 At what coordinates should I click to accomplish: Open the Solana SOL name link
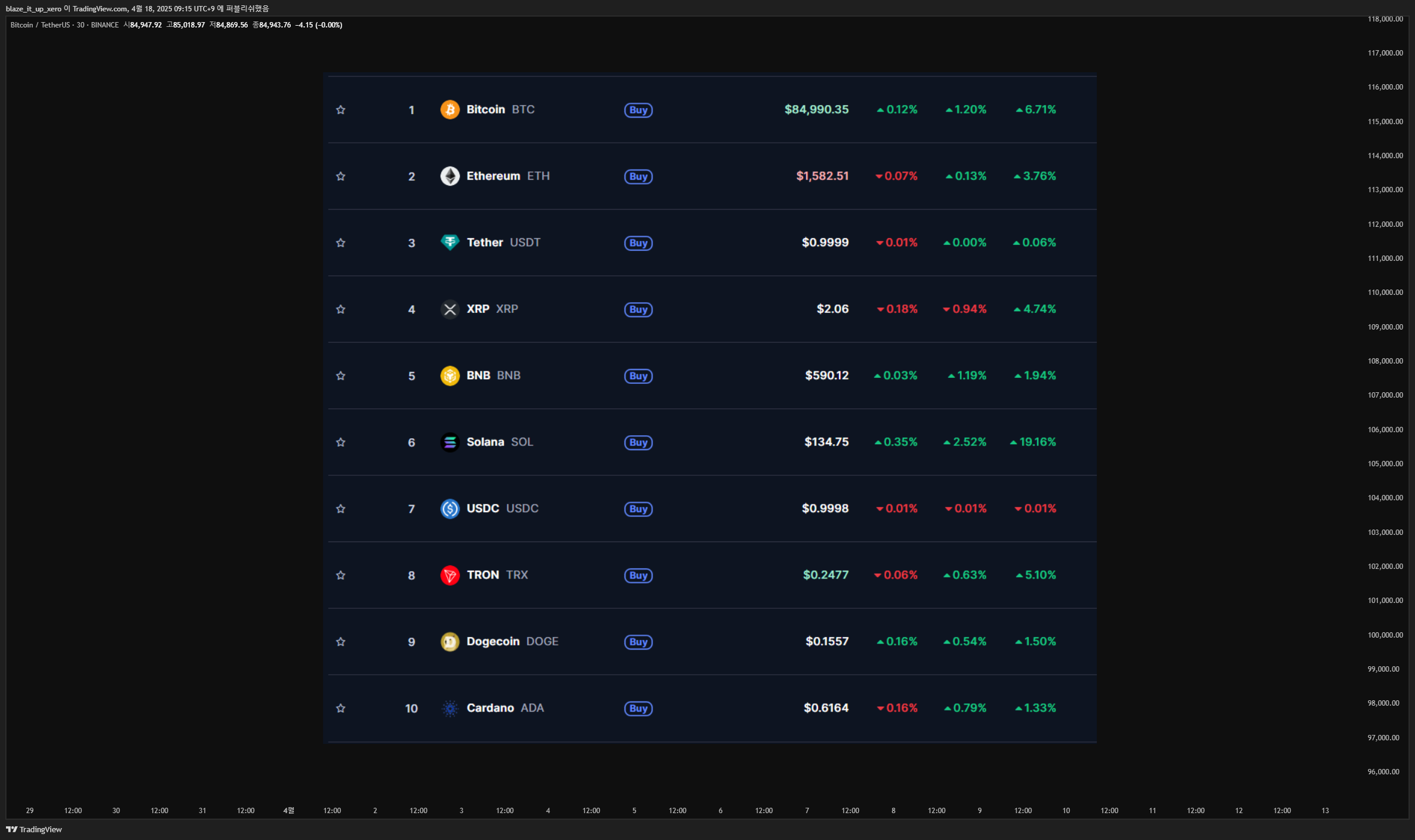tap(500, 442)
